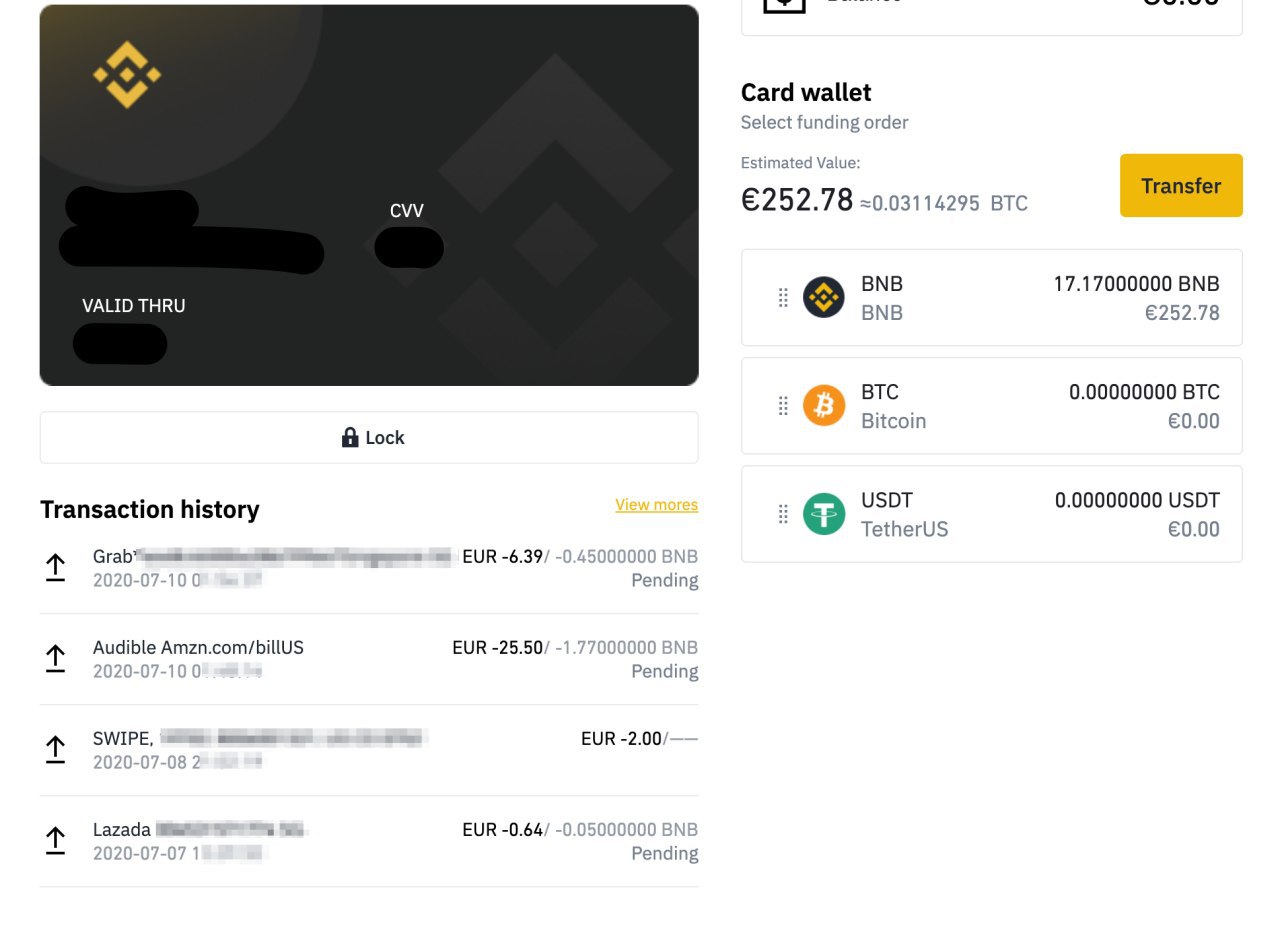Click the USDT wallet balance amount
The image size is (1280, 925).
tap(1137, 500)
